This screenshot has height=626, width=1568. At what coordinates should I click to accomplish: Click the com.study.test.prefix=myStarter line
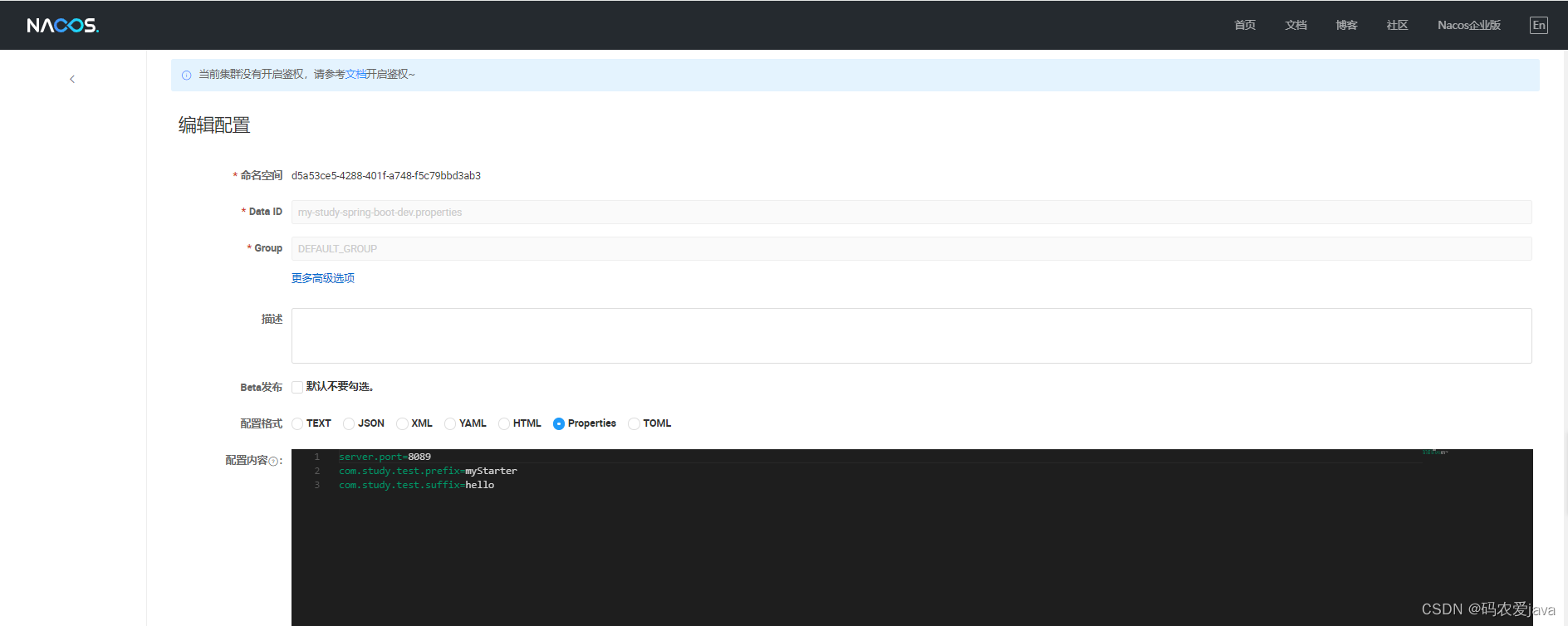coord(428,471)
